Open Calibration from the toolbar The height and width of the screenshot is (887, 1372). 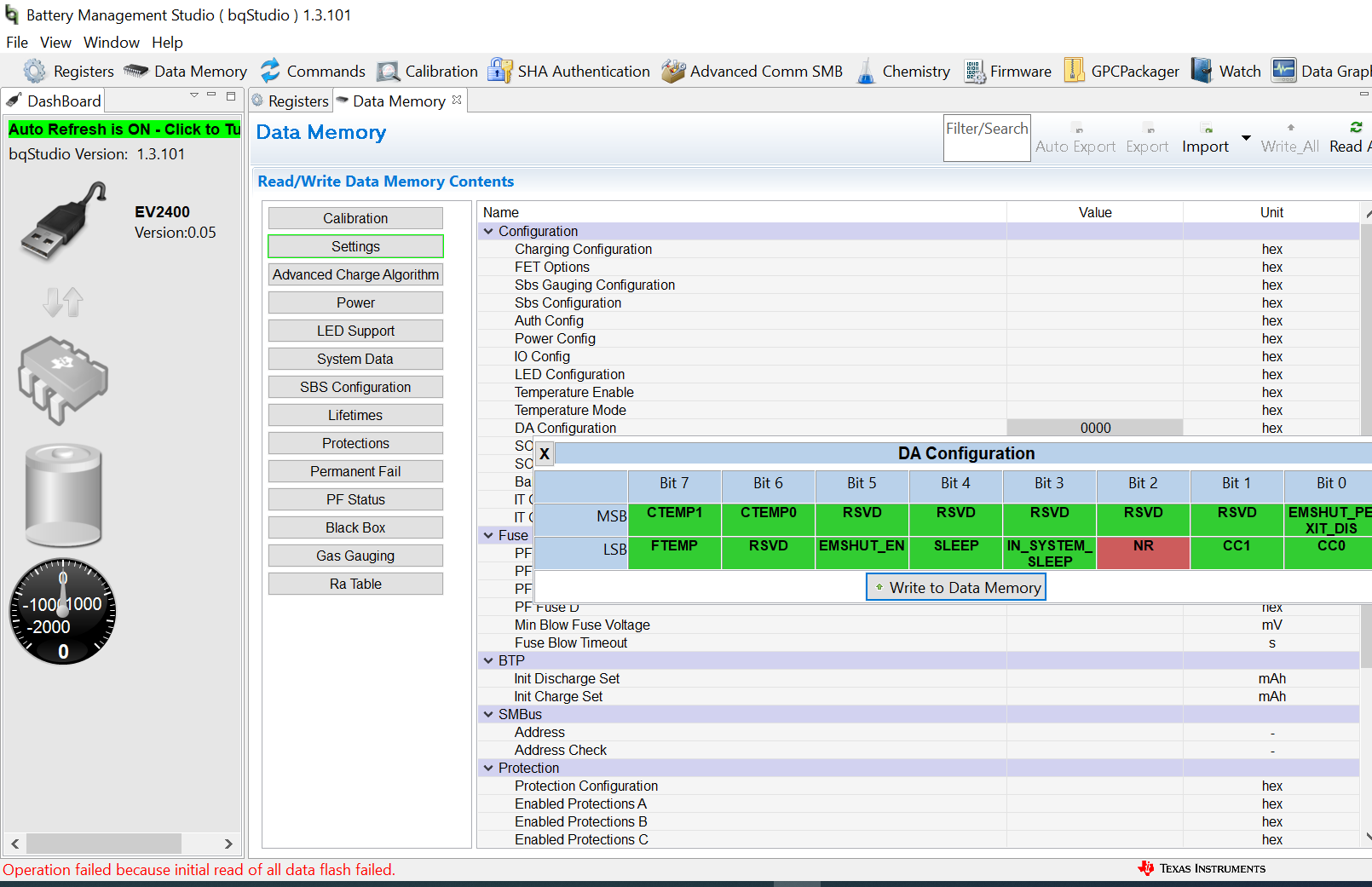click(x=428, y=71)
